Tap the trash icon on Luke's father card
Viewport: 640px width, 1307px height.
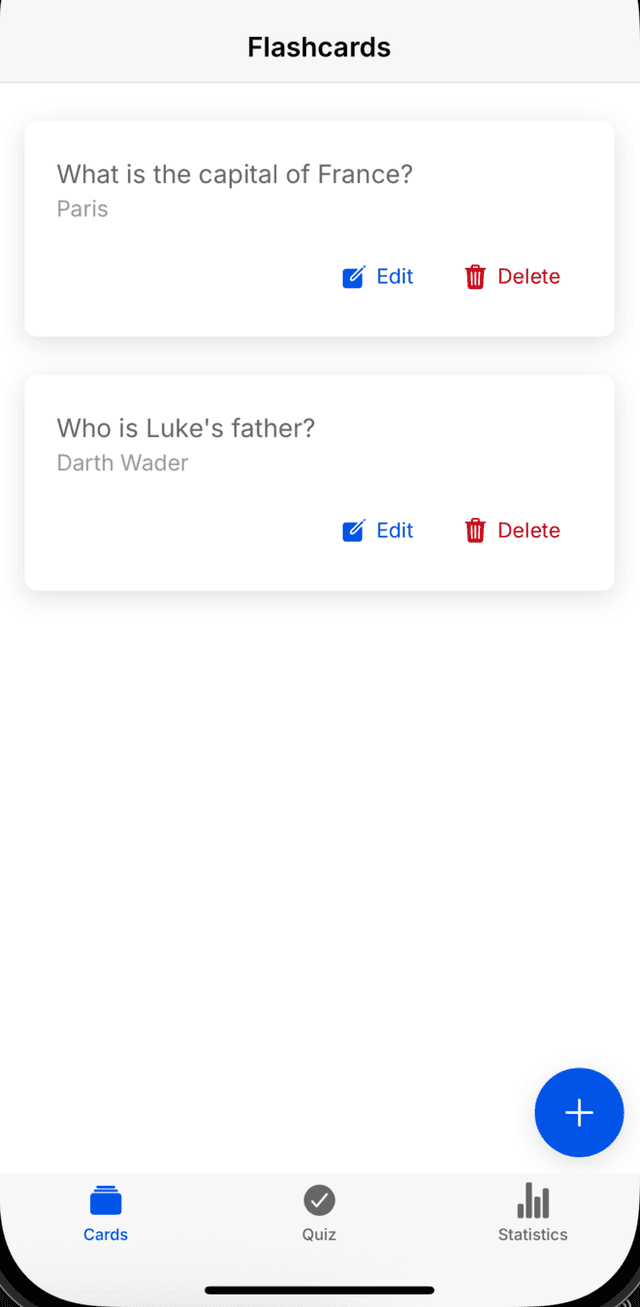[474, 530]
